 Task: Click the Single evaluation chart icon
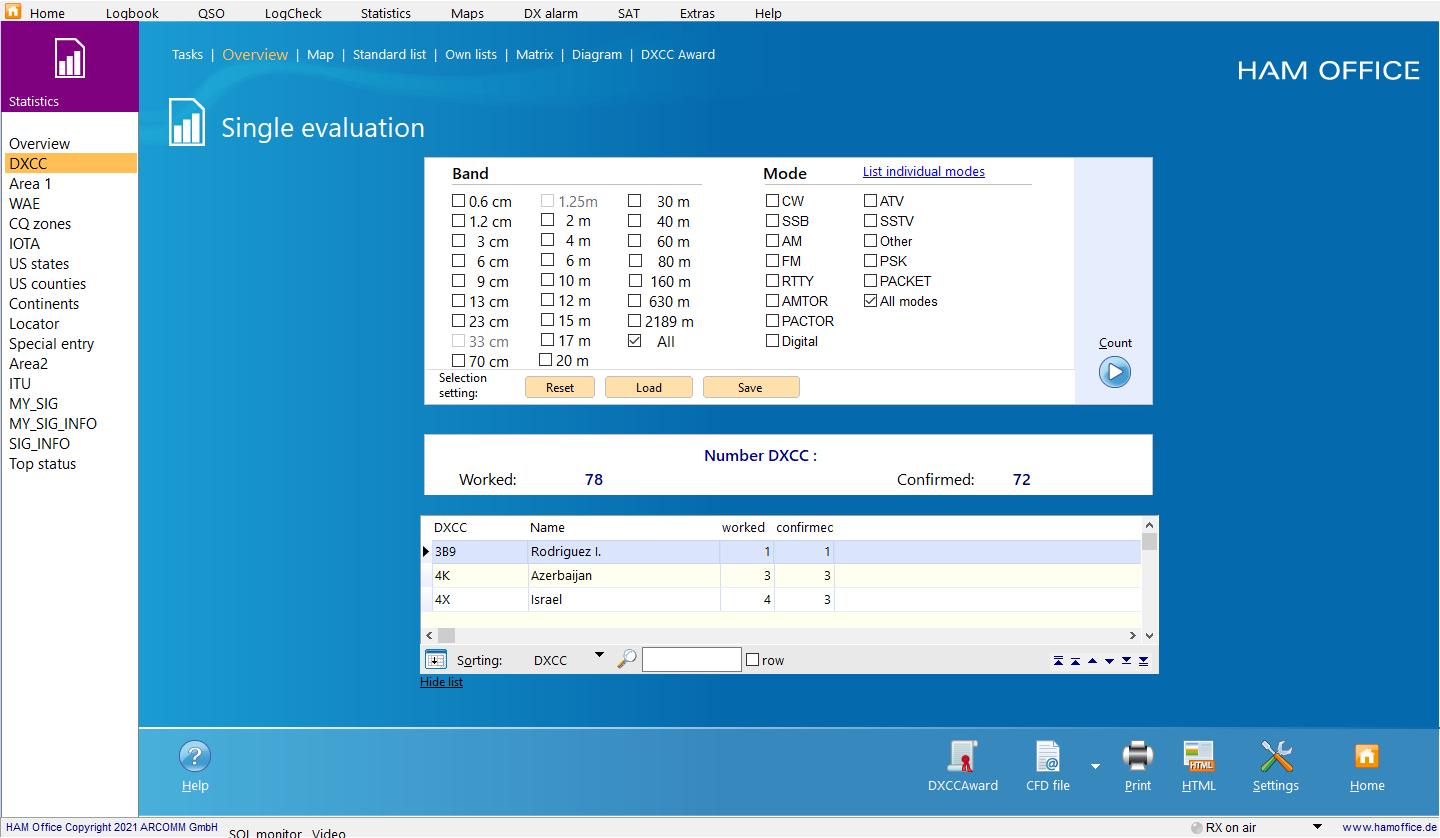187,122
